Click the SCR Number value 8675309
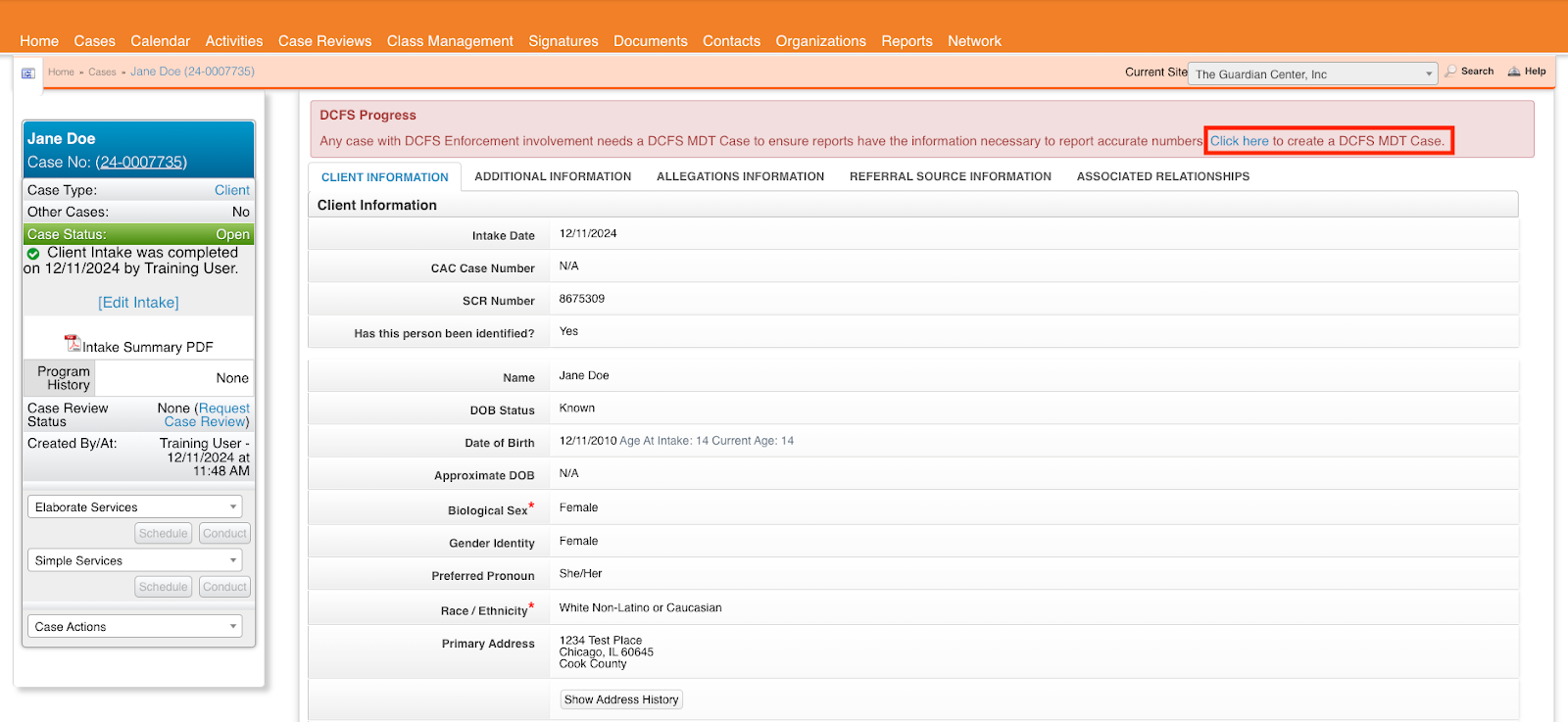1568x722 pixels. tap(581, 299)
